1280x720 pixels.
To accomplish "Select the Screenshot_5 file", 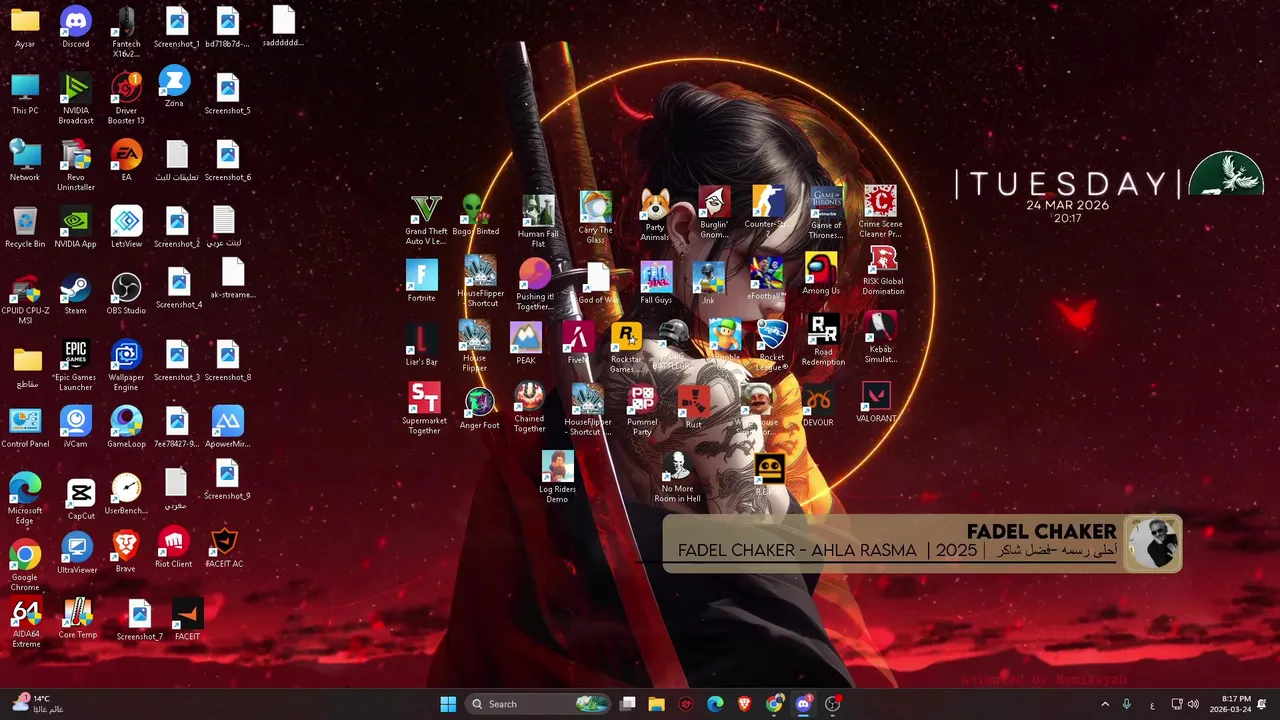I will click(227, 94).
